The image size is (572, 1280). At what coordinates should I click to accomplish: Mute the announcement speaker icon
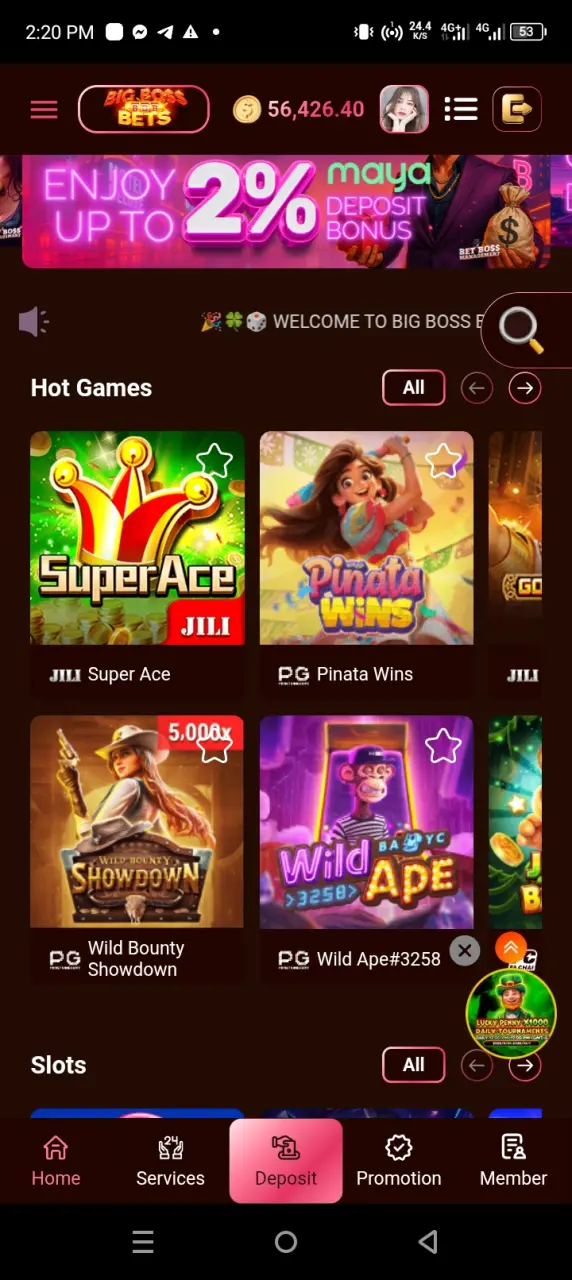click(34, 322)
